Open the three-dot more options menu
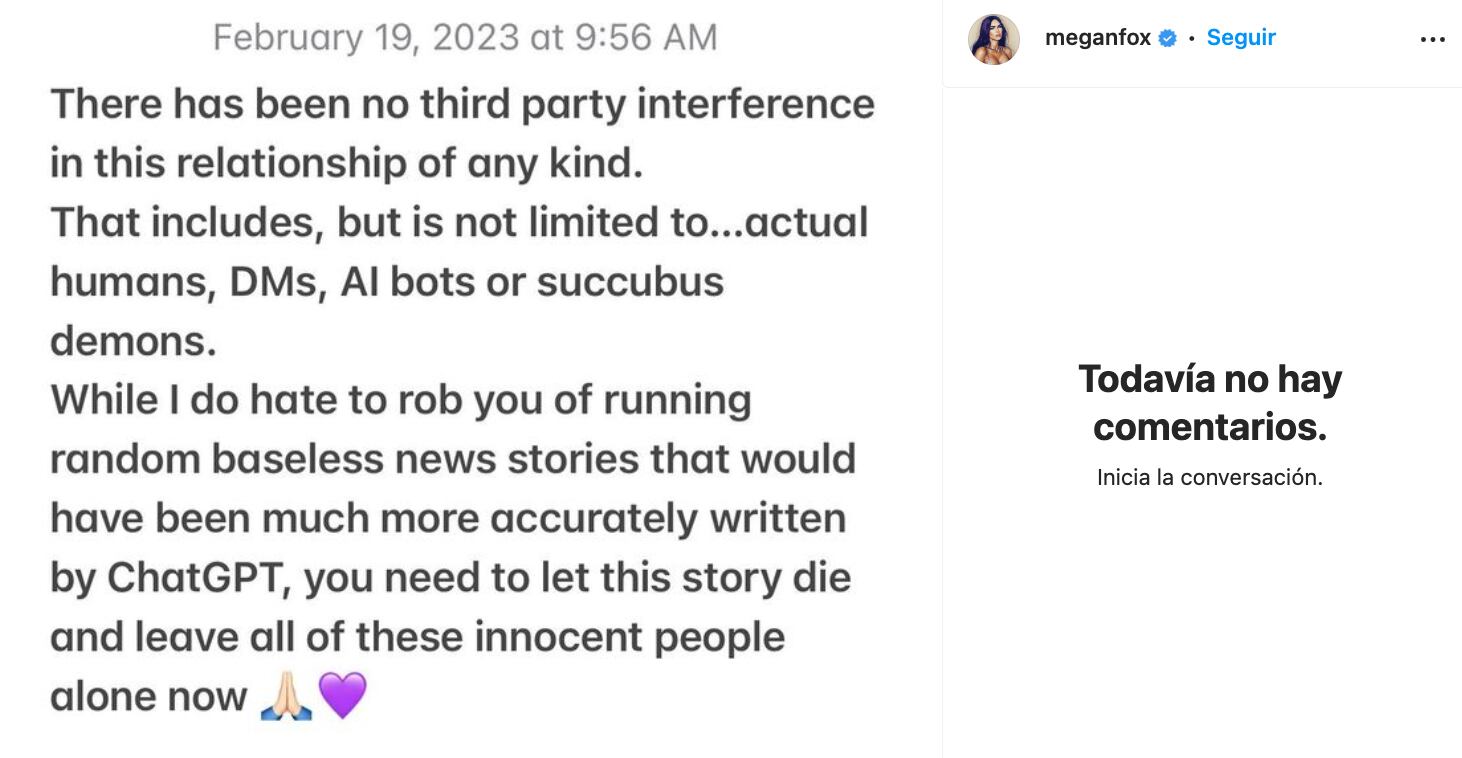This screenshot has width=1462, height=758. (1432, 39)
